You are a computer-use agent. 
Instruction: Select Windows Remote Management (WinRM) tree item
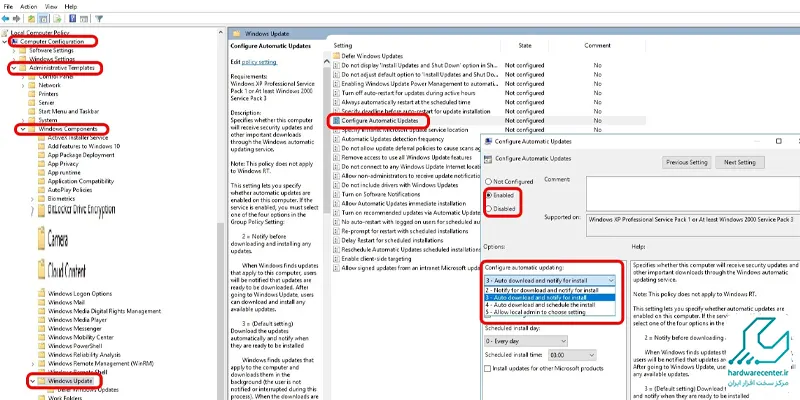tap(101, 364)
